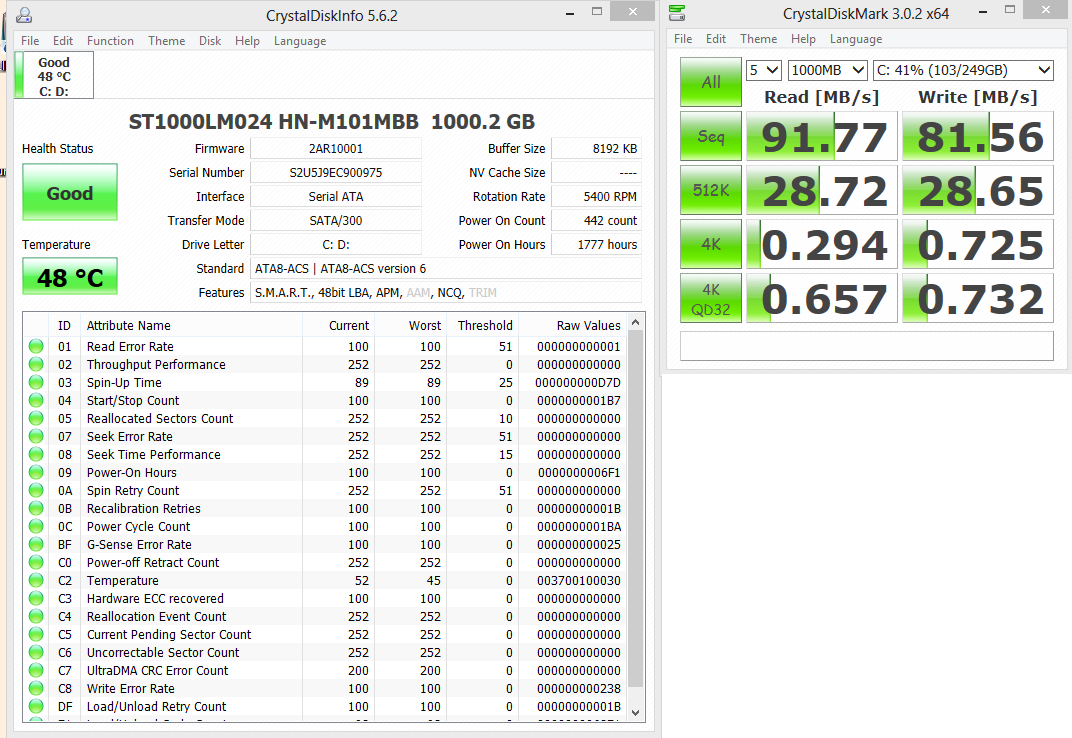Viewport: 1072px width, 738px height.
Task: Click the 4K QD32 write result 0.732
Action: click(x=978, y=298)
